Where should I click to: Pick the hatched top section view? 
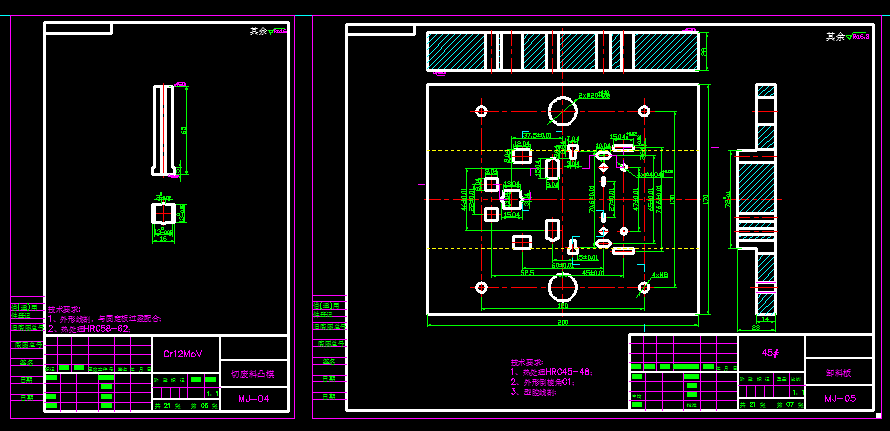click(562, 51)
